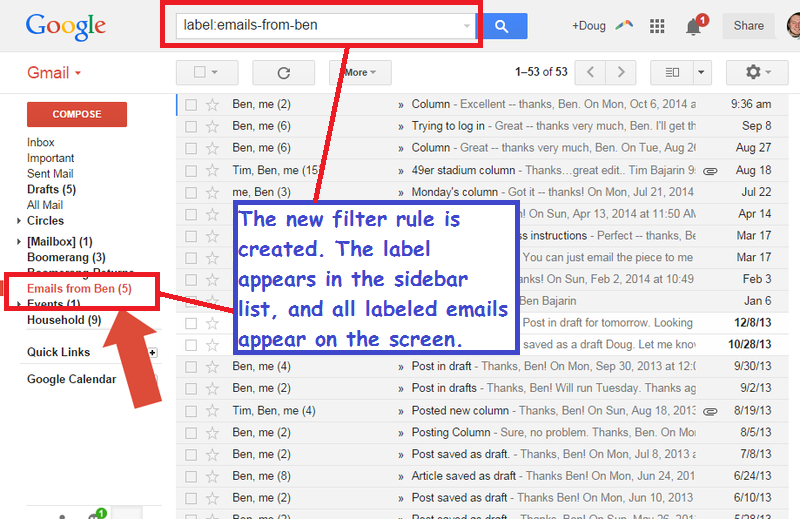
Task: Check the Trying to log in email
Action: point(191,127)
